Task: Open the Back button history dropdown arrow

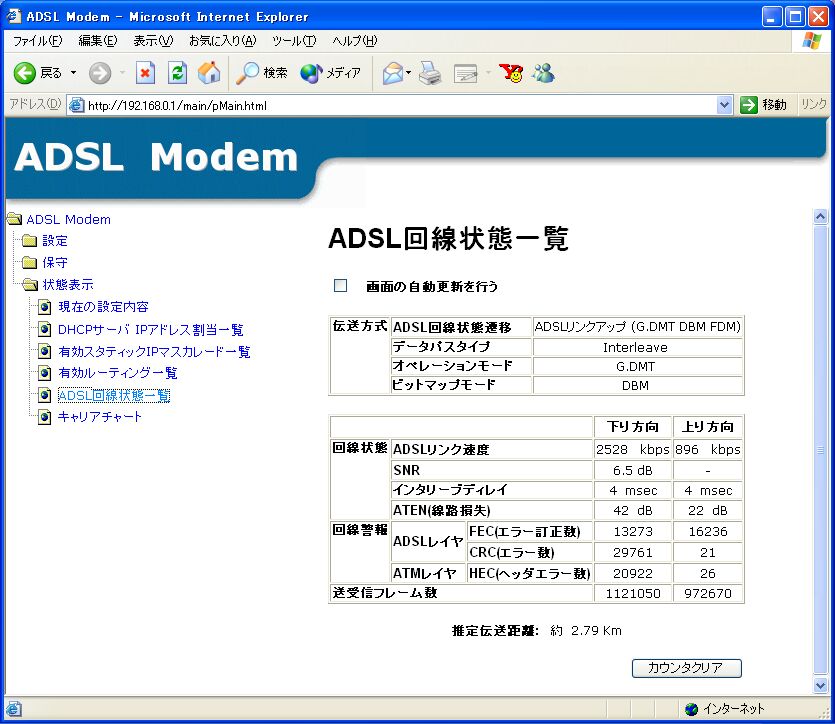Action: pos(72,73)
